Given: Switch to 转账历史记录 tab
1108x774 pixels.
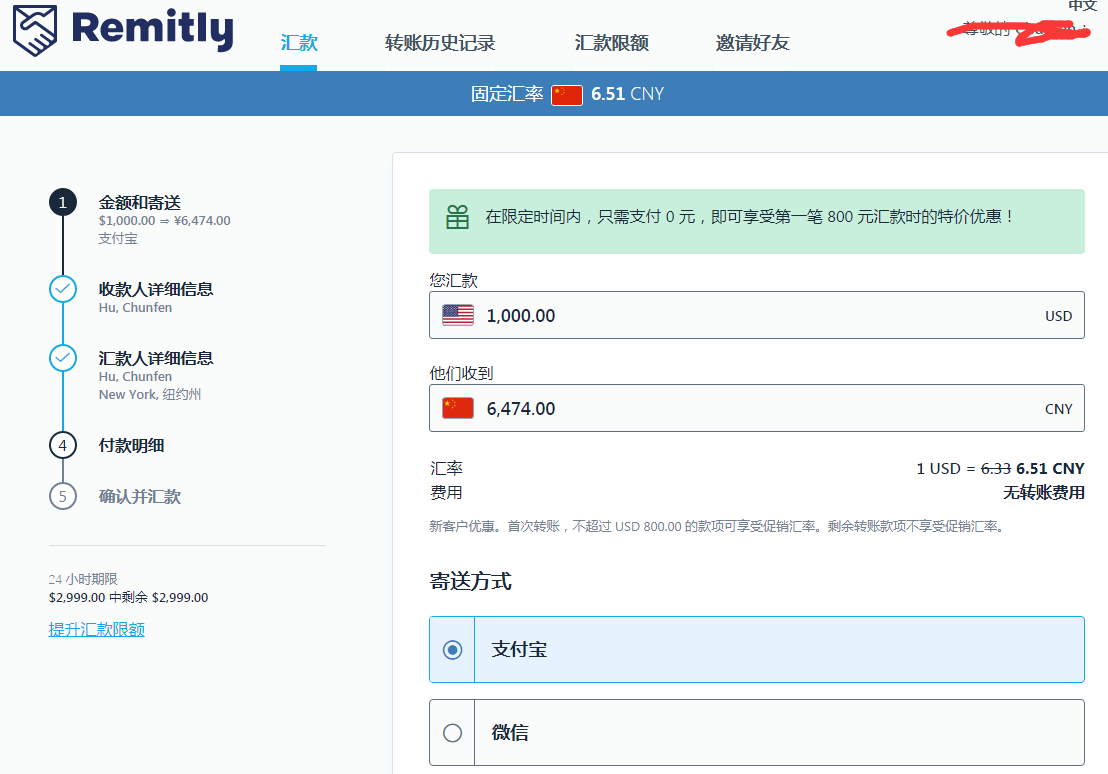Looking at the screenshot, I should [440, 43].
